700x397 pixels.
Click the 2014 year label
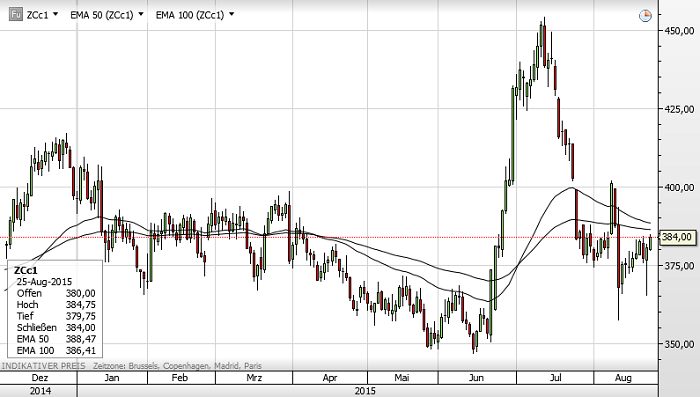(40, 391)
